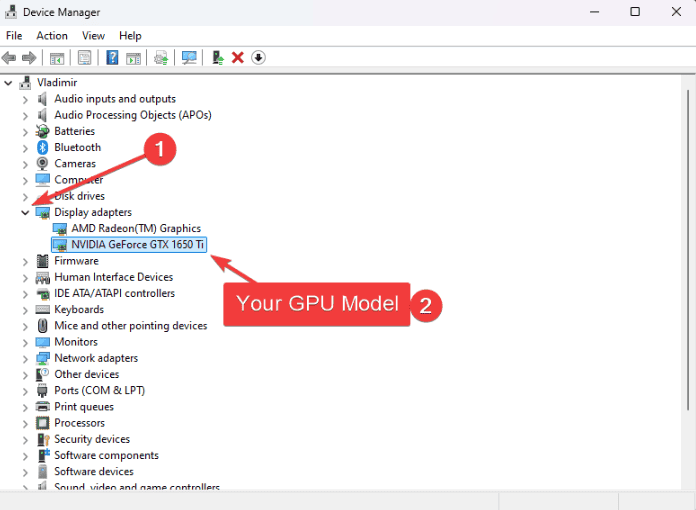Select the Software components label
The image size is (696, 510).
pyautogui.click(x=106, y=455)
